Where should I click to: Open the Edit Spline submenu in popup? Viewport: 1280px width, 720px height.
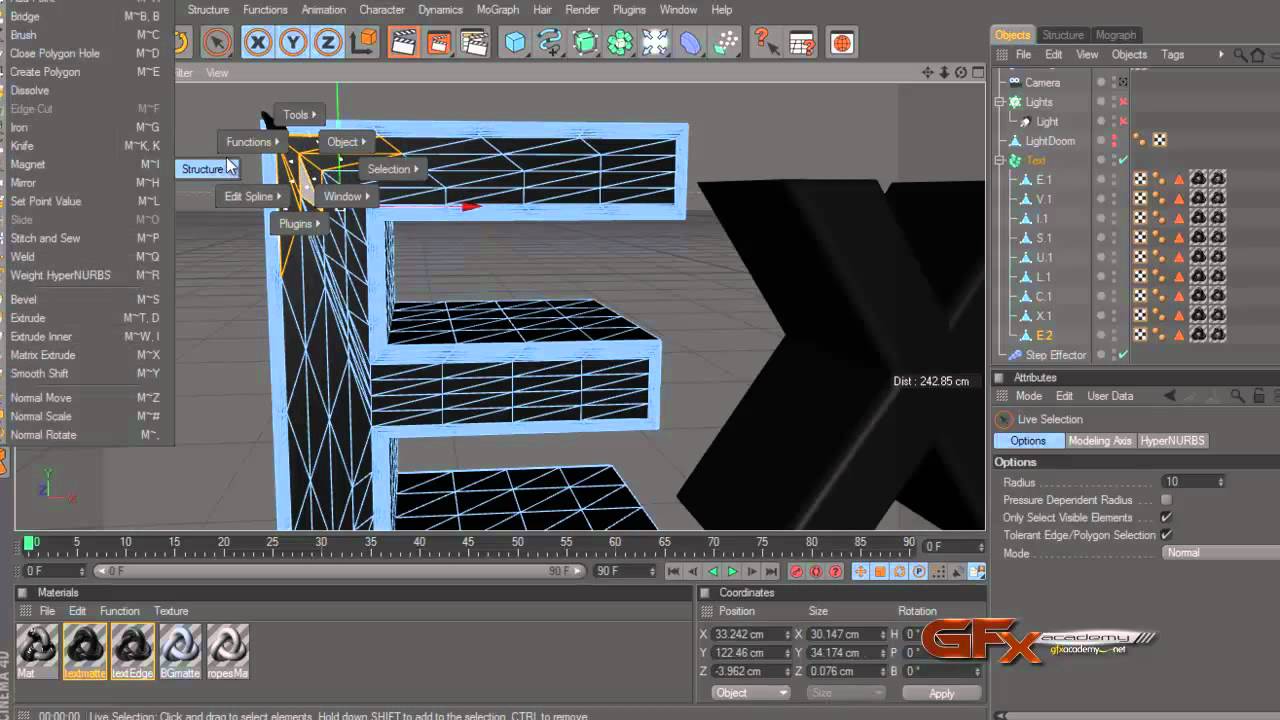point(252,196)
